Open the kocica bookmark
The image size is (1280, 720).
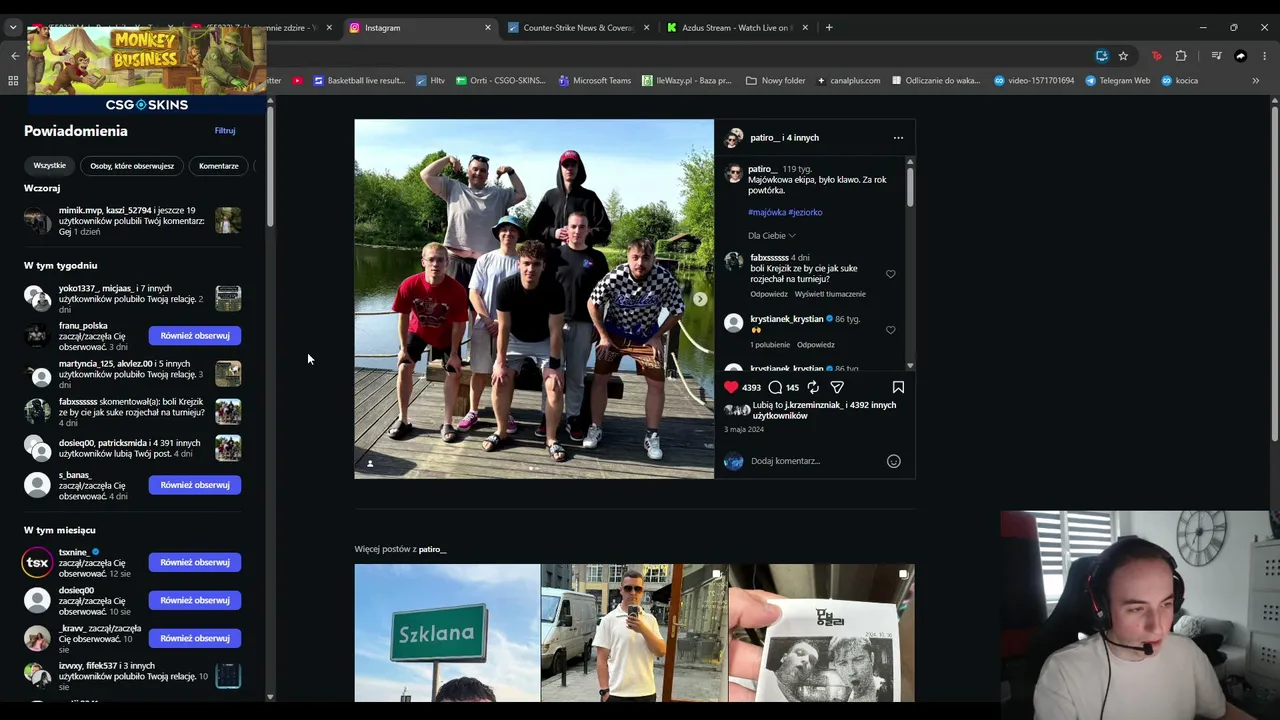click(1180, 81)
